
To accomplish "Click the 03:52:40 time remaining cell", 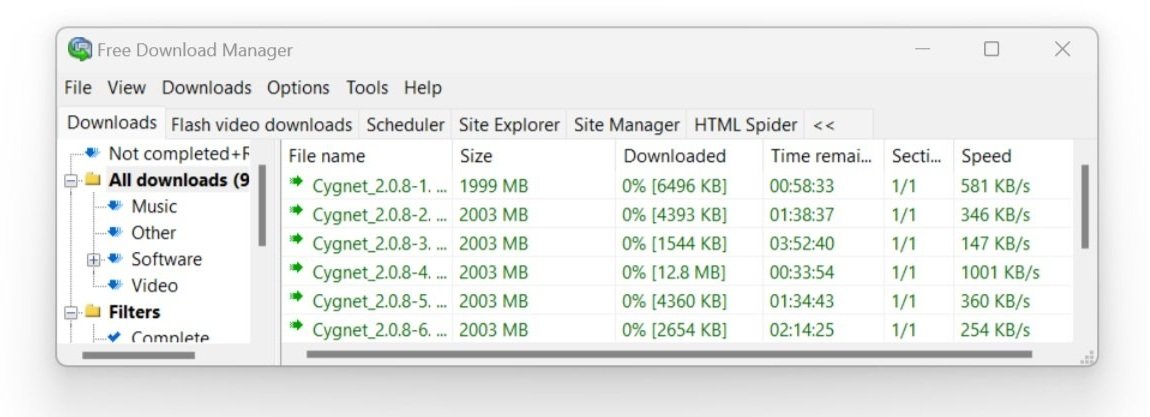I will [x=802, y=244].
